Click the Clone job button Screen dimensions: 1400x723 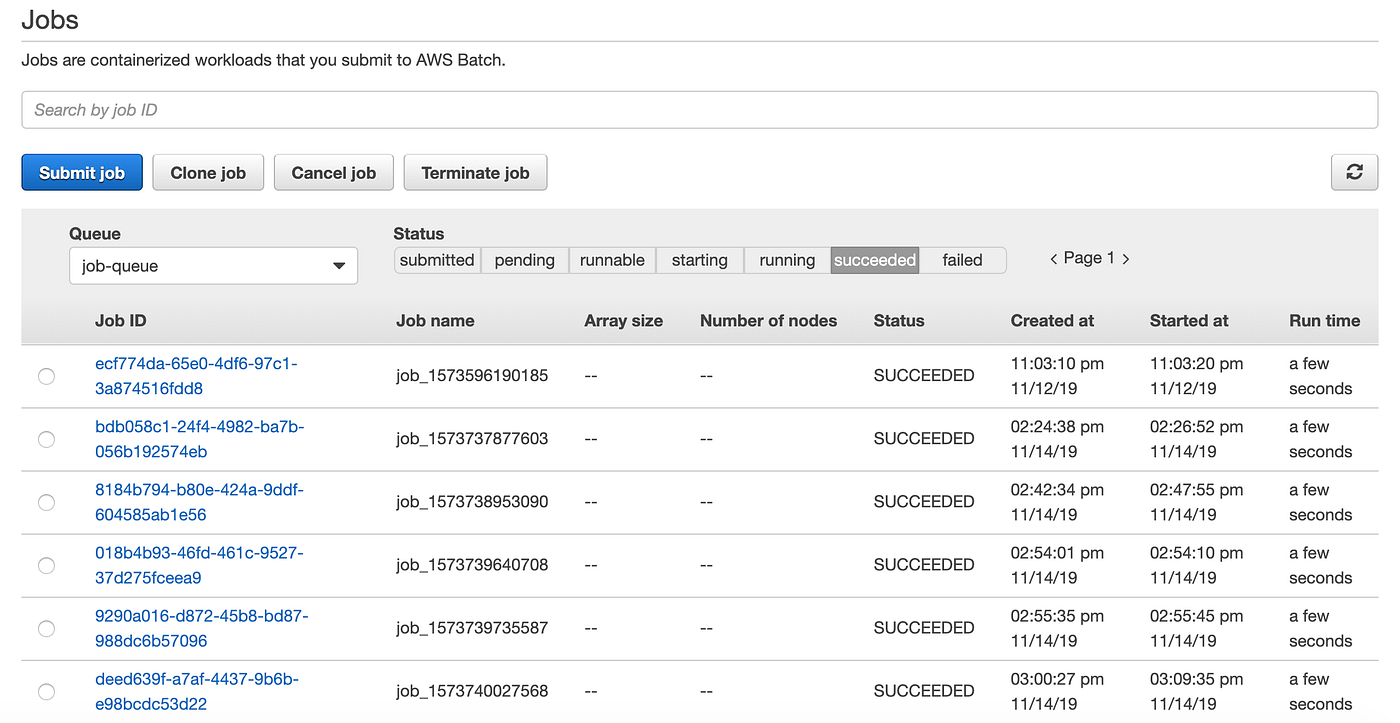pyautogui.click(x=207, y=172)
